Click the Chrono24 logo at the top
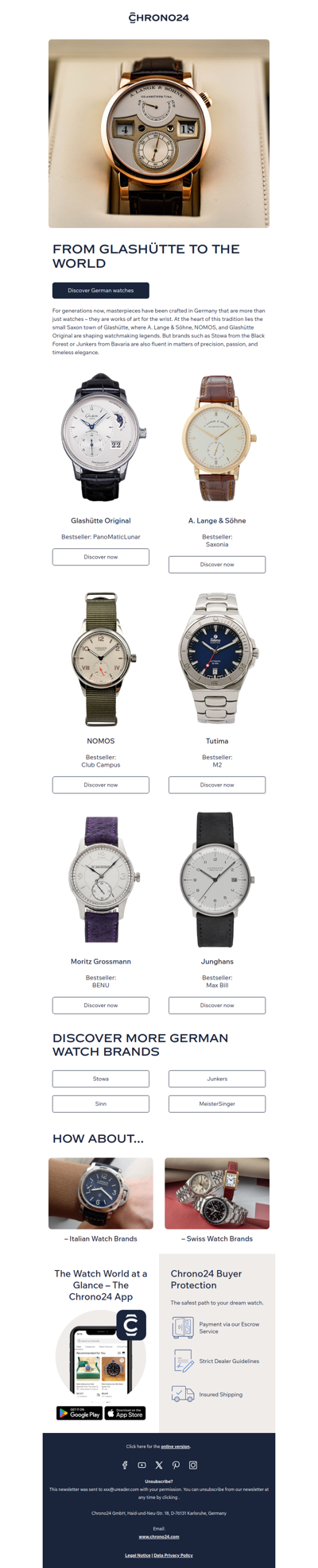This screenshot has height=1568, width=318. point(159,17)
